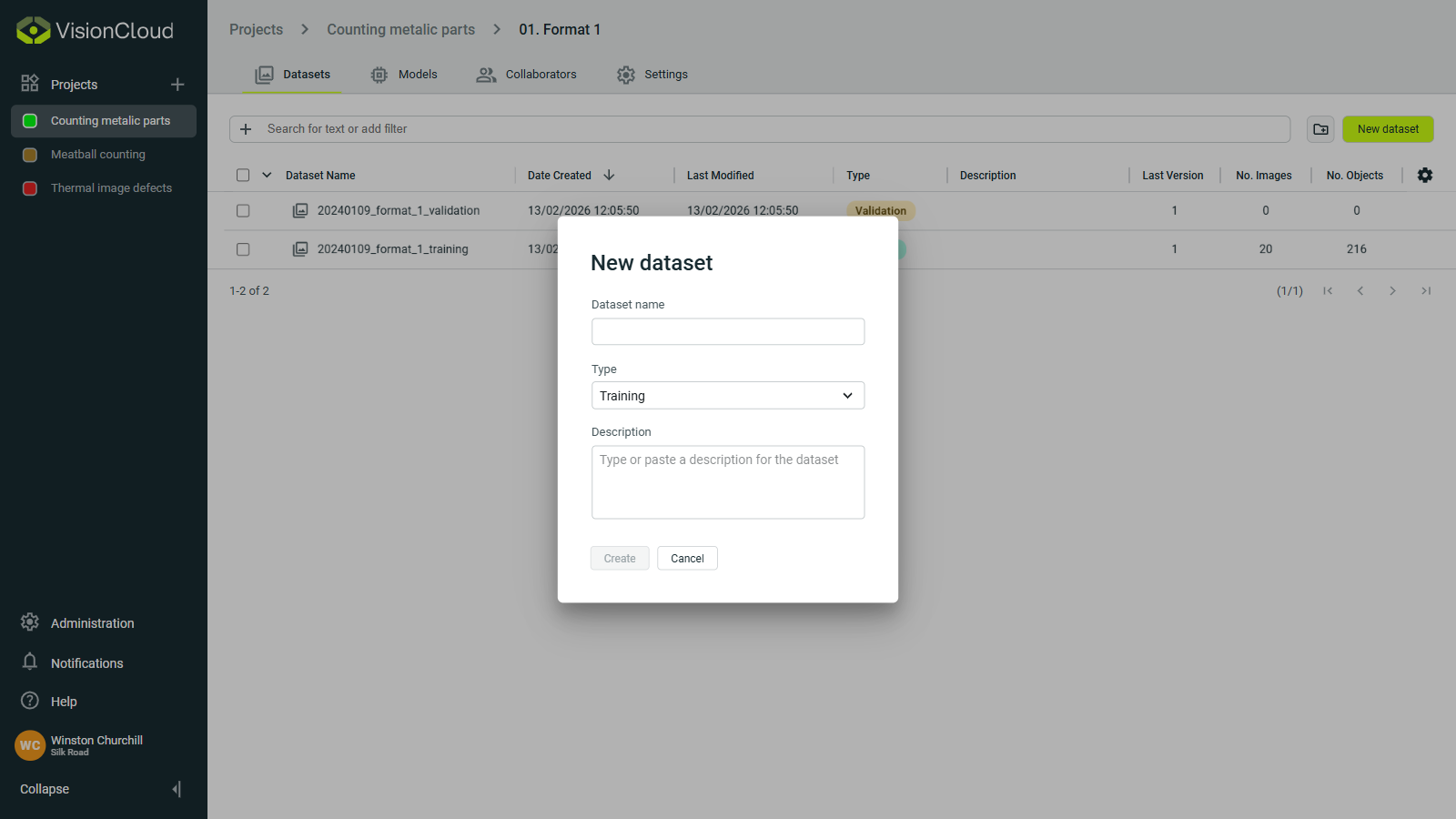The height and width of the screenshot is (819, 1456).
Task: Check the 20240109_format_1_training row checkbox
Action: point(242,248)
